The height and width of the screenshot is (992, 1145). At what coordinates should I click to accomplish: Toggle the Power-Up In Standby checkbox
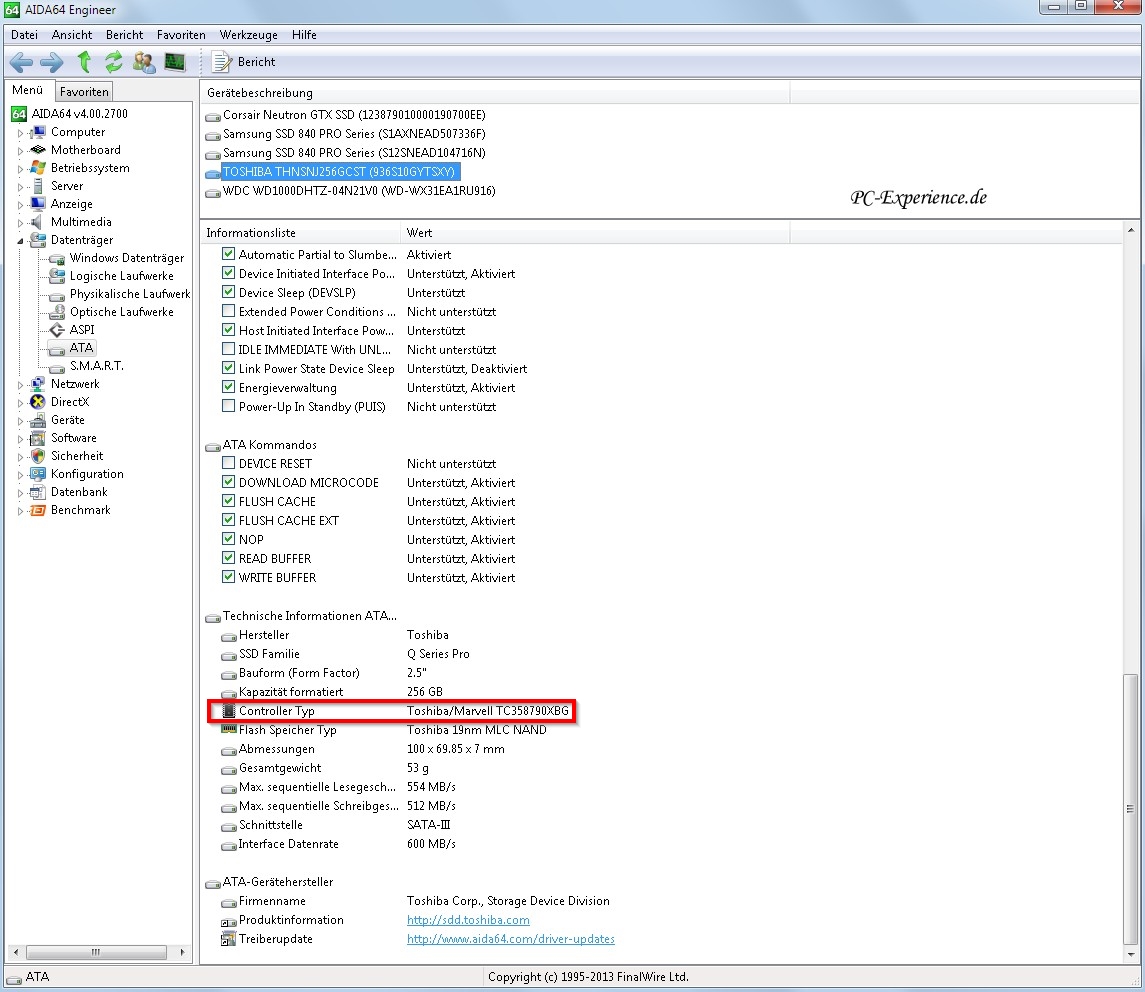[x=229, y=407]
